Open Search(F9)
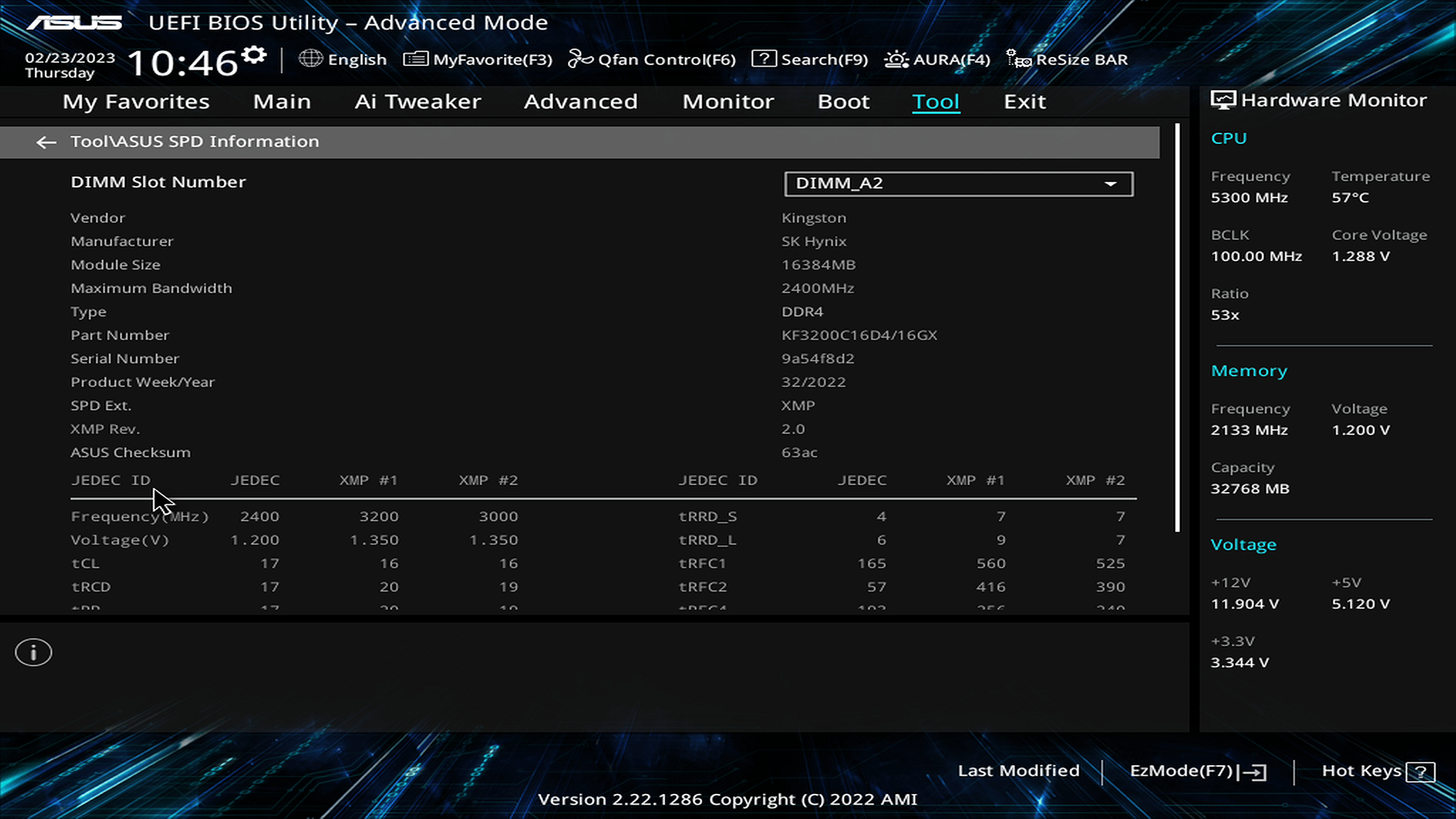Image resolution: width=1456 pixels, height=819 pixels. tap(810, 59)
